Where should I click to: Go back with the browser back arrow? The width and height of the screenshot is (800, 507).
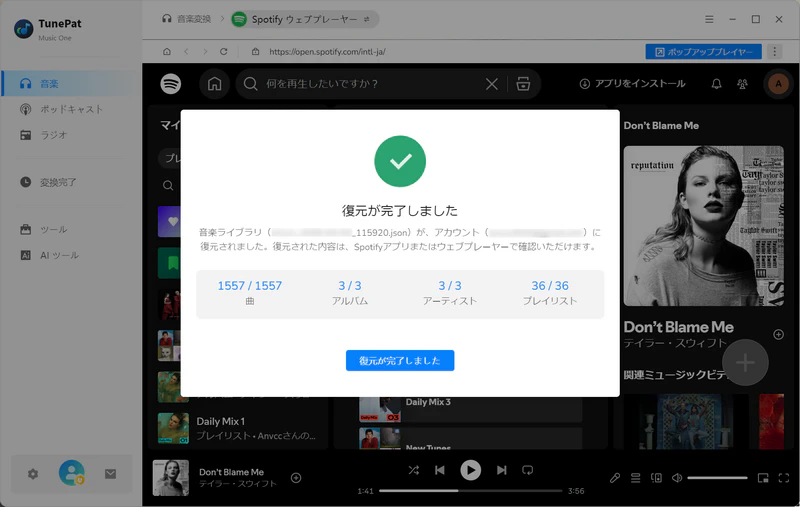tap(186, 52)
